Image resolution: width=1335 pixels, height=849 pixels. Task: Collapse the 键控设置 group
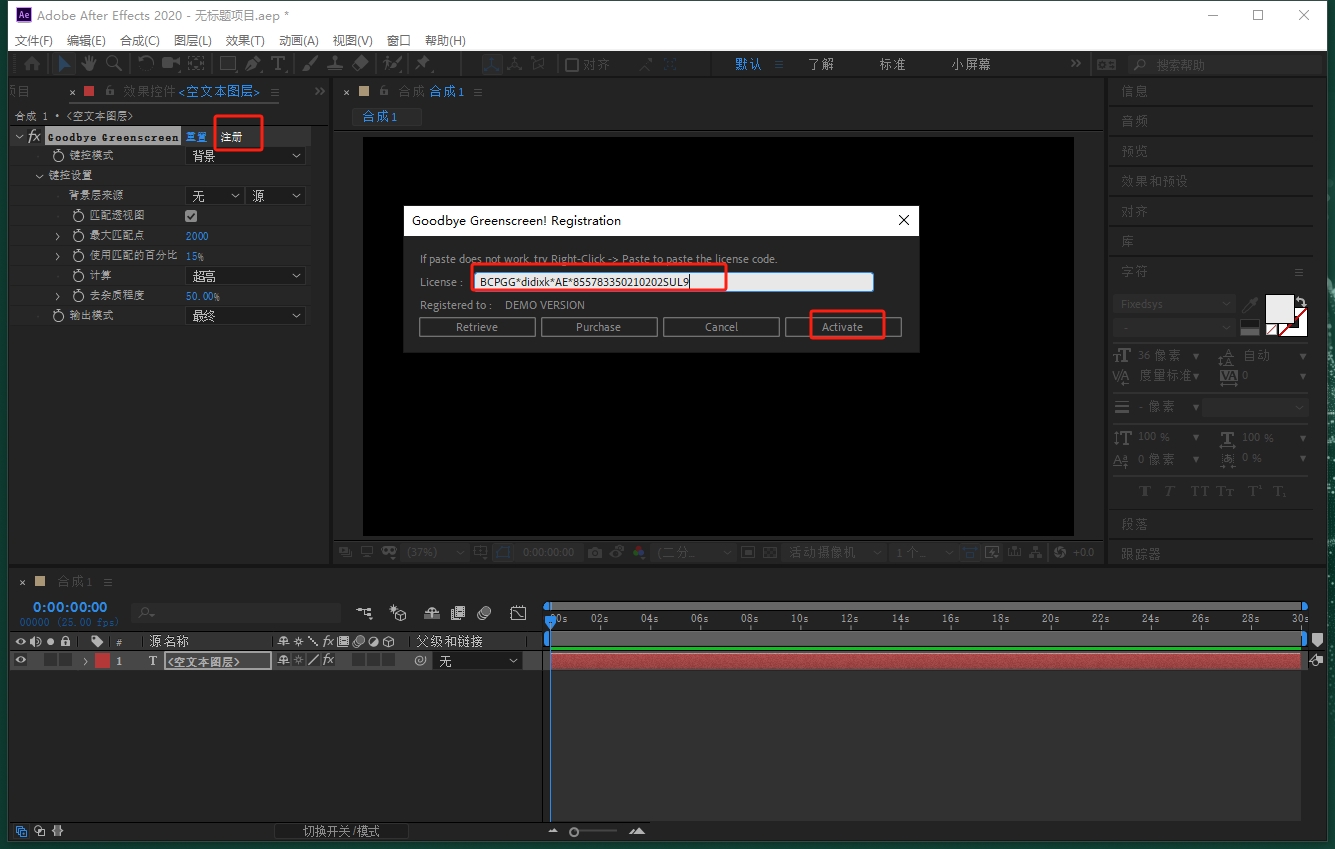(40, 176)
